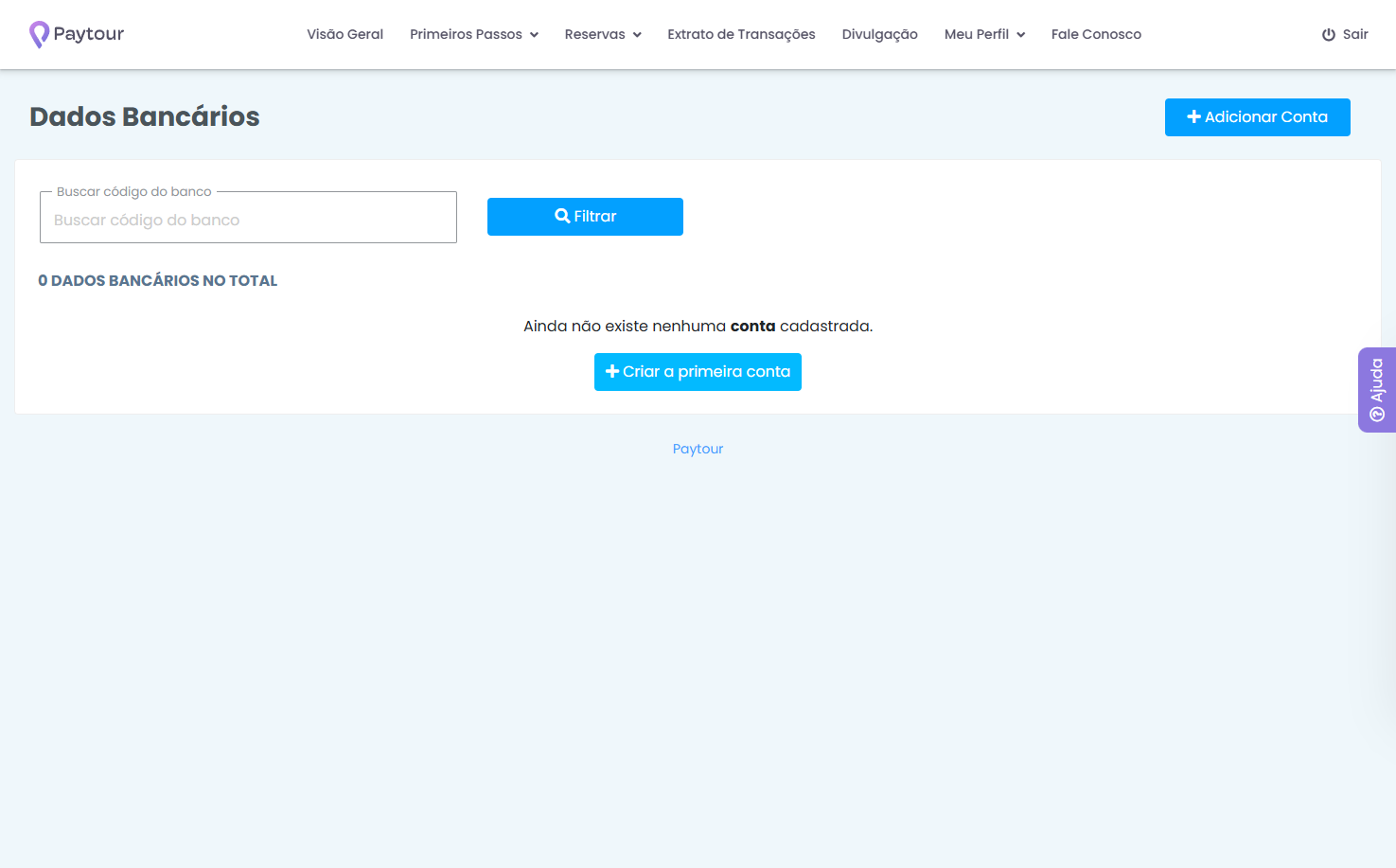
Task: Follow the Paytour footer link
Action: coord(698,449)
